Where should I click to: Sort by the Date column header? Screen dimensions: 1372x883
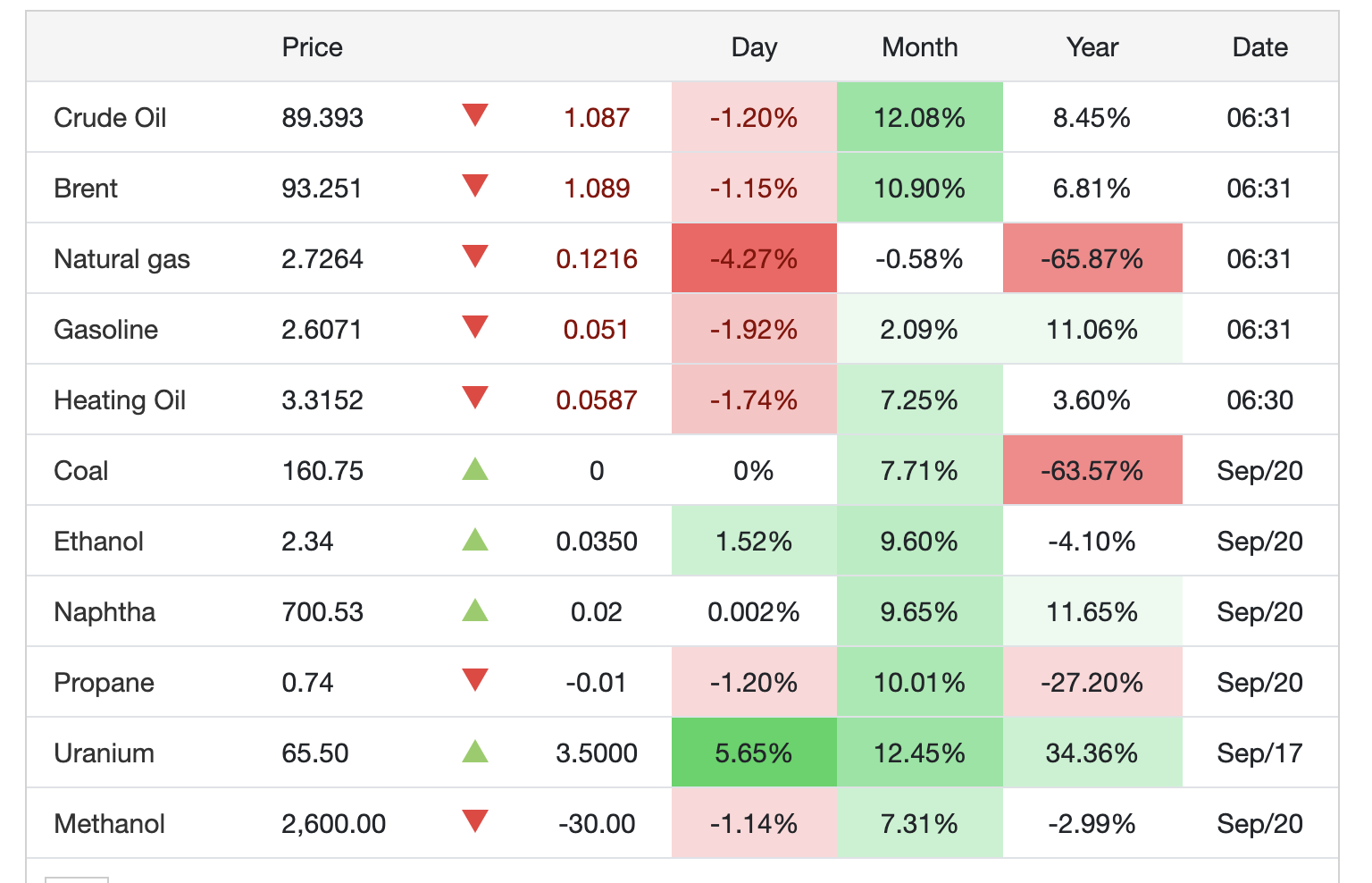click(1259, 46)
